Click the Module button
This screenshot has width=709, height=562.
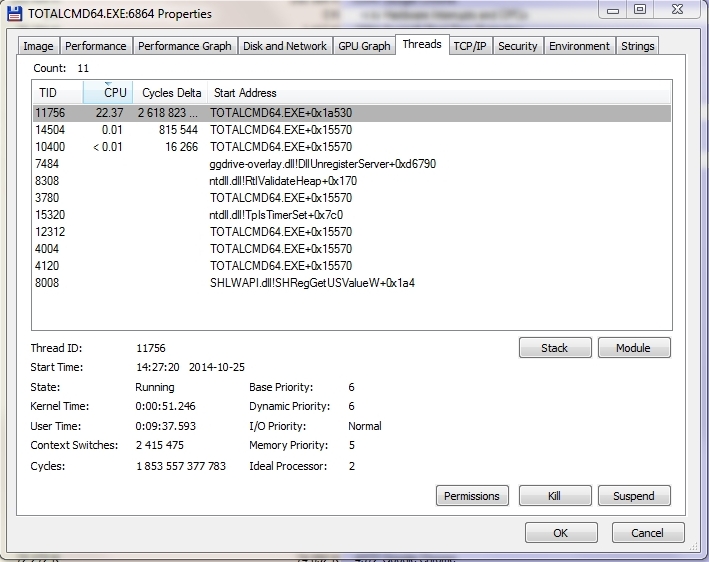pos(634,348)
